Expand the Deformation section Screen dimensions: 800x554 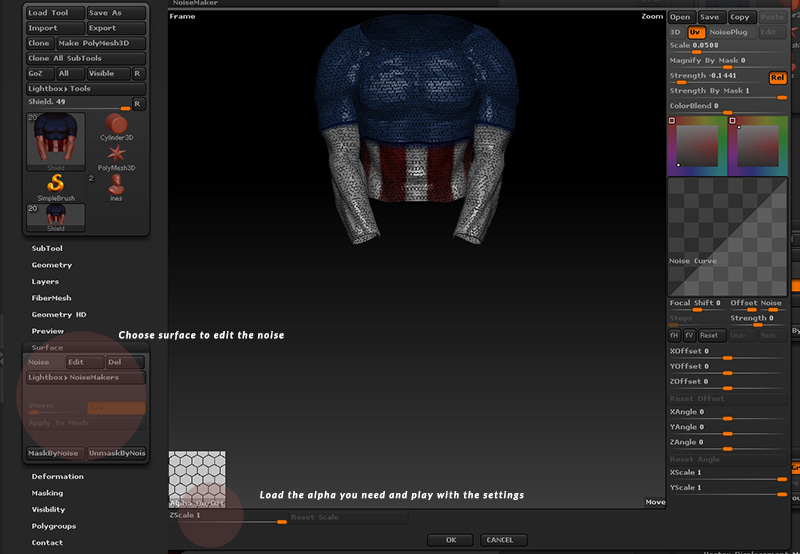pos(58,476)
